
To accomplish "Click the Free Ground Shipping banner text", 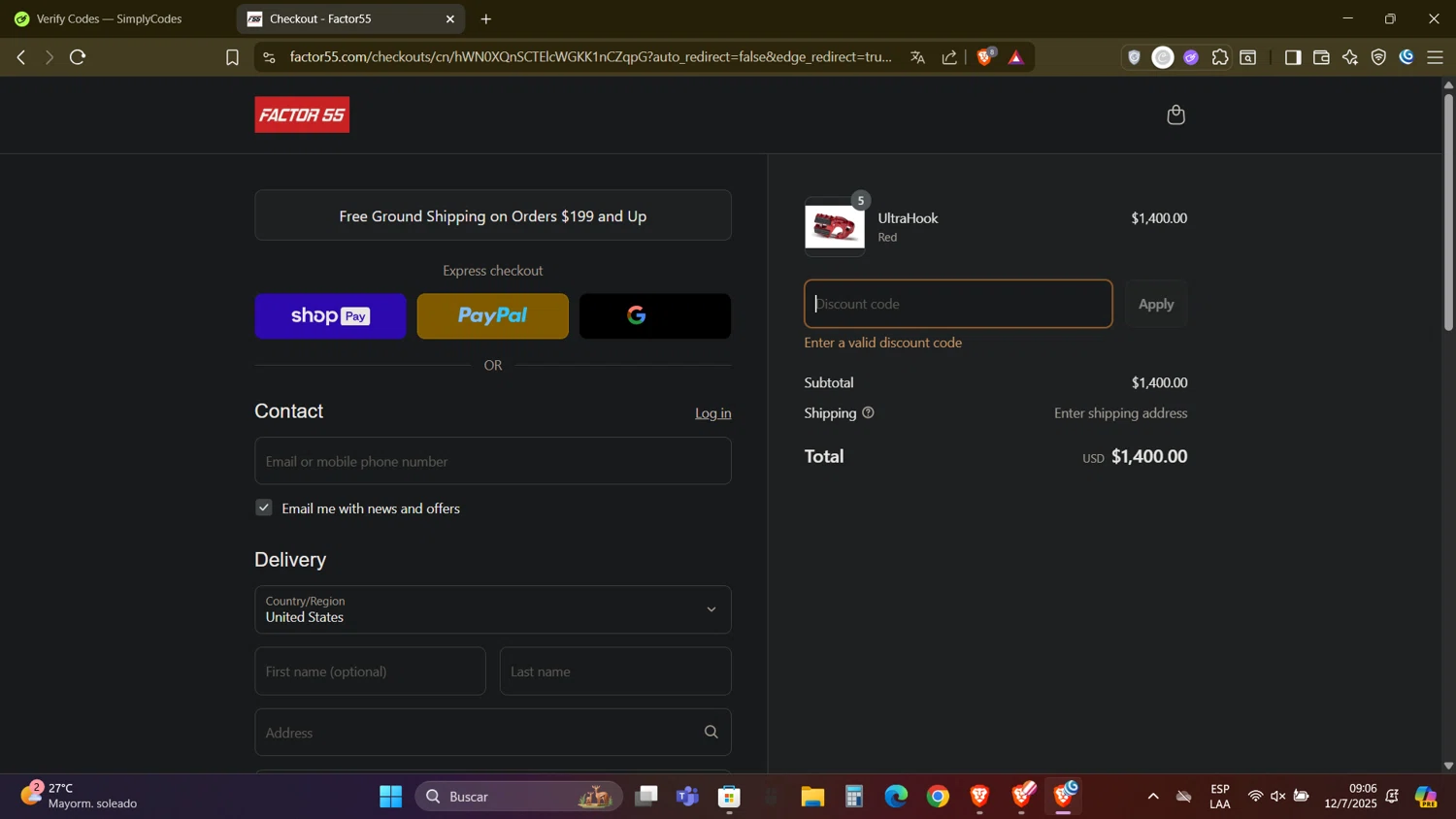I will (492, 216).
